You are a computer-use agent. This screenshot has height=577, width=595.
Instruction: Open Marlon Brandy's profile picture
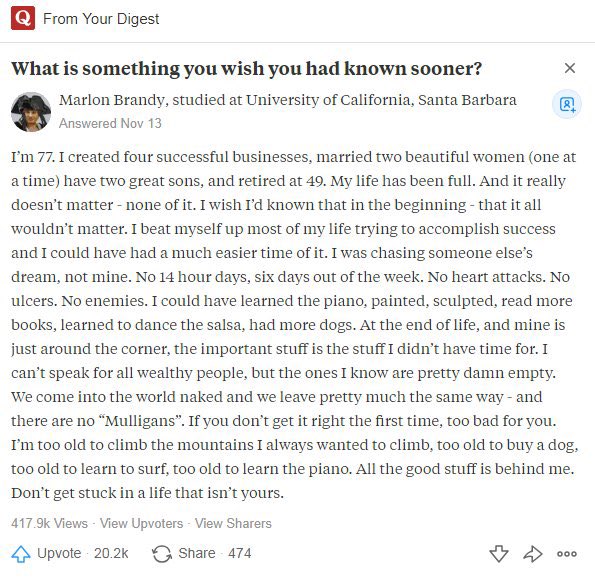(x=31, y=112)
